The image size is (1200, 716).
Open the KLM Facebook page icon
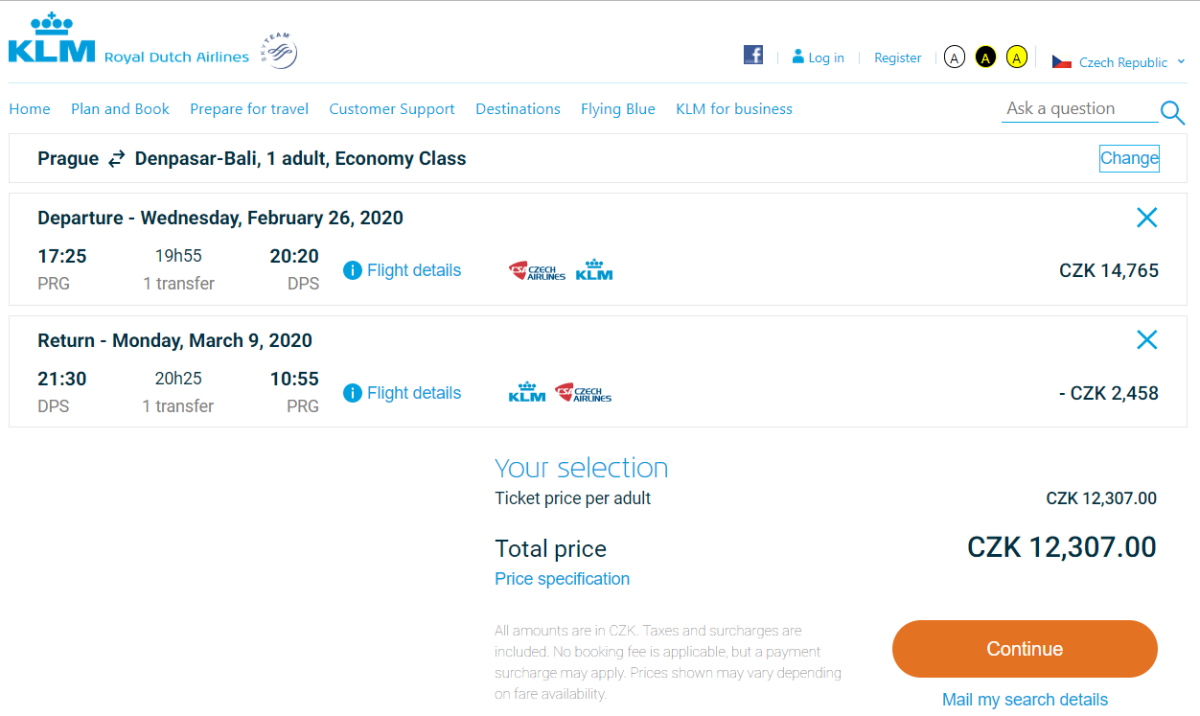pos(753,55)
